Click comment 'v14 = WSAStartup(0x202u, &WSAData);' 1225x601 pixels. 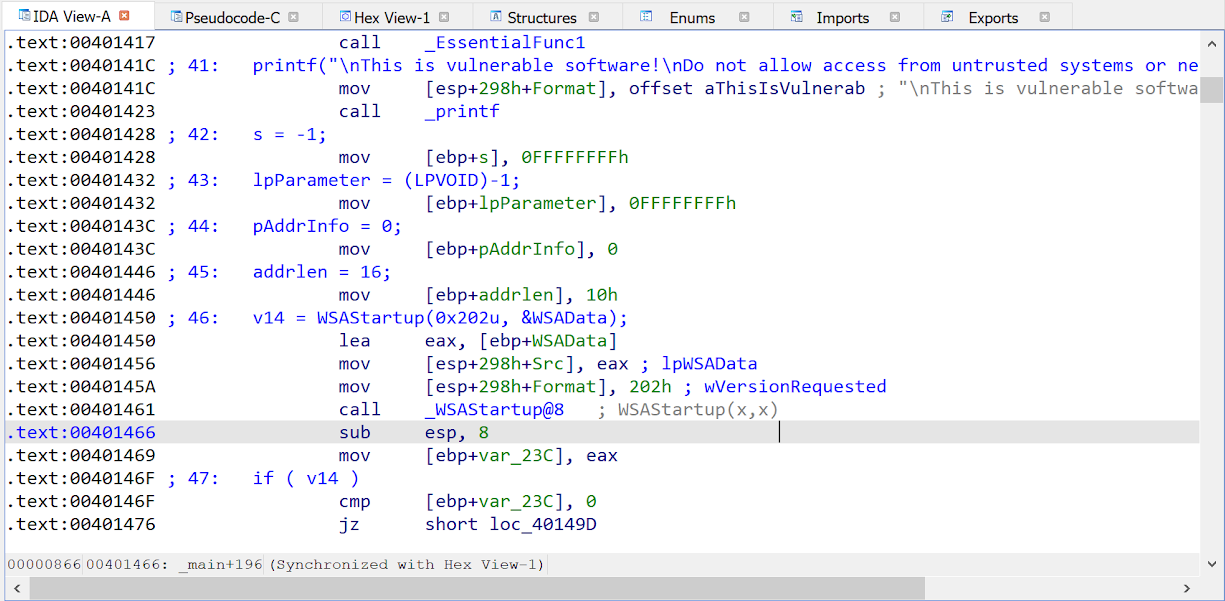(440, 318)
